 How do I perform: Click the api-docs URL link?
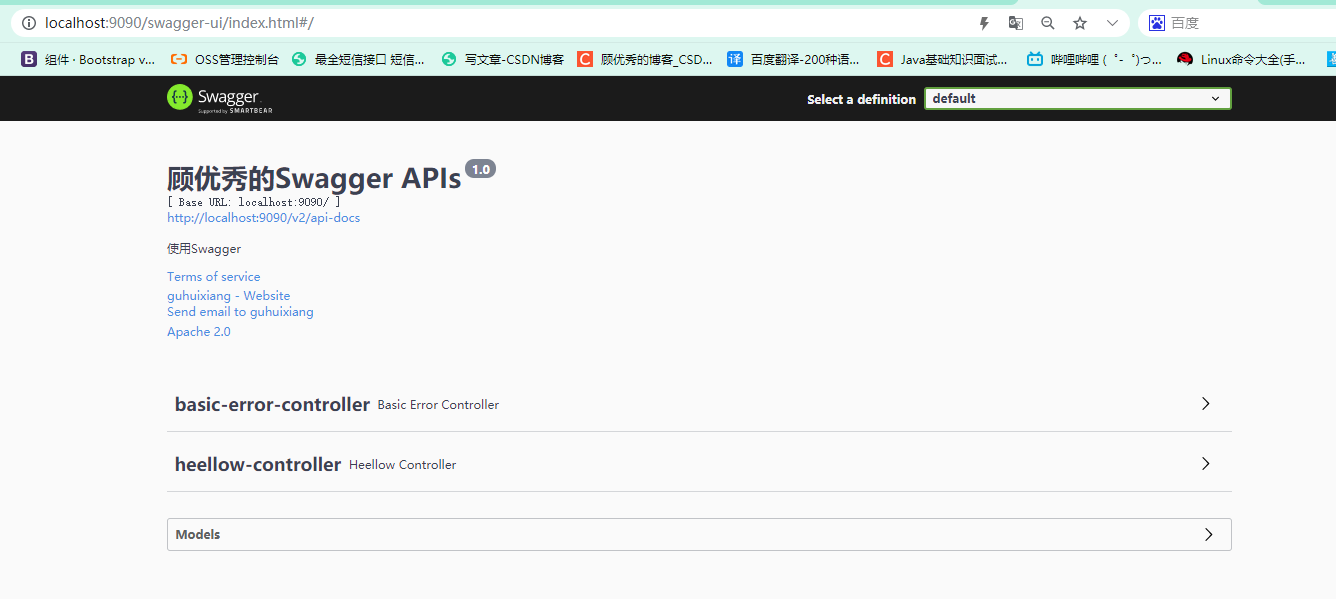coord(263,217)
